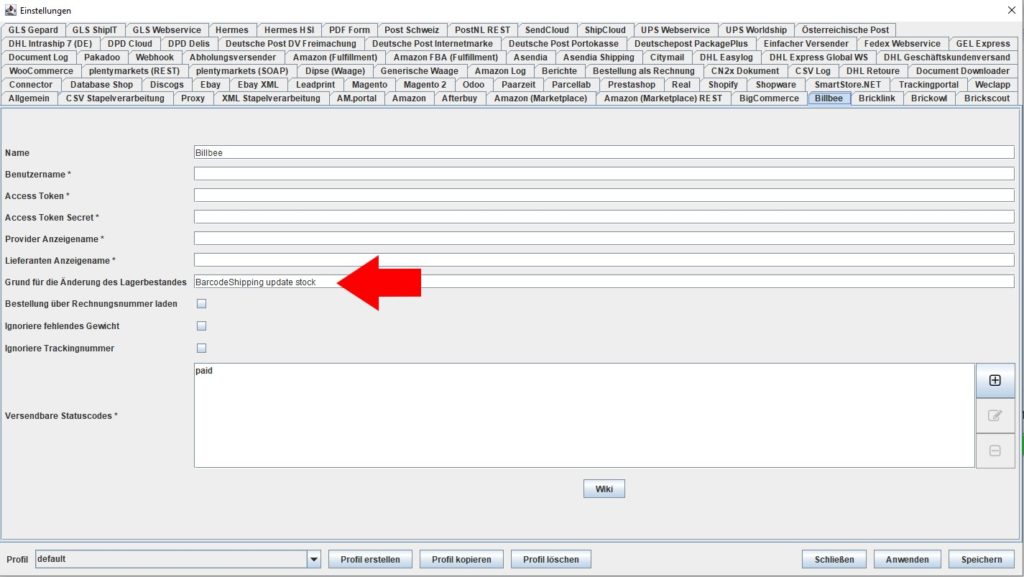The image size is (1024, 577).
Task: Apply settings with Anwenden
Action: tap(907, 559)
